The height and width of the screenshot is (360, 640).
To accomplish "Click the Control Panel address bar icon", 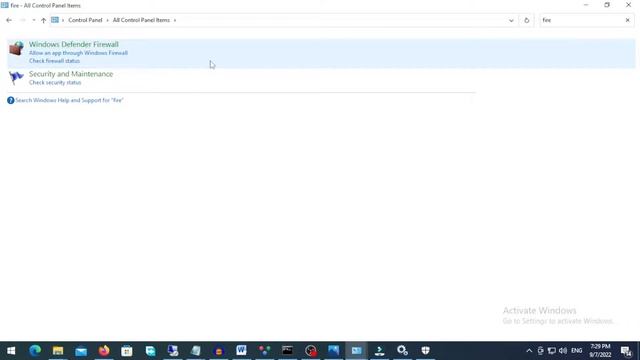I will (x=55, y=20).
